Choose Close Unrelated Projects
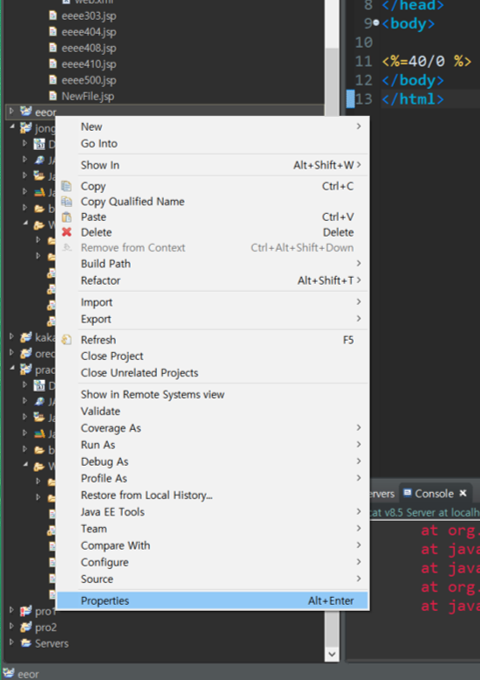Image resolution: width=480 pixels, height=680 pixels. pyautogui.click(x=212, y=373)
